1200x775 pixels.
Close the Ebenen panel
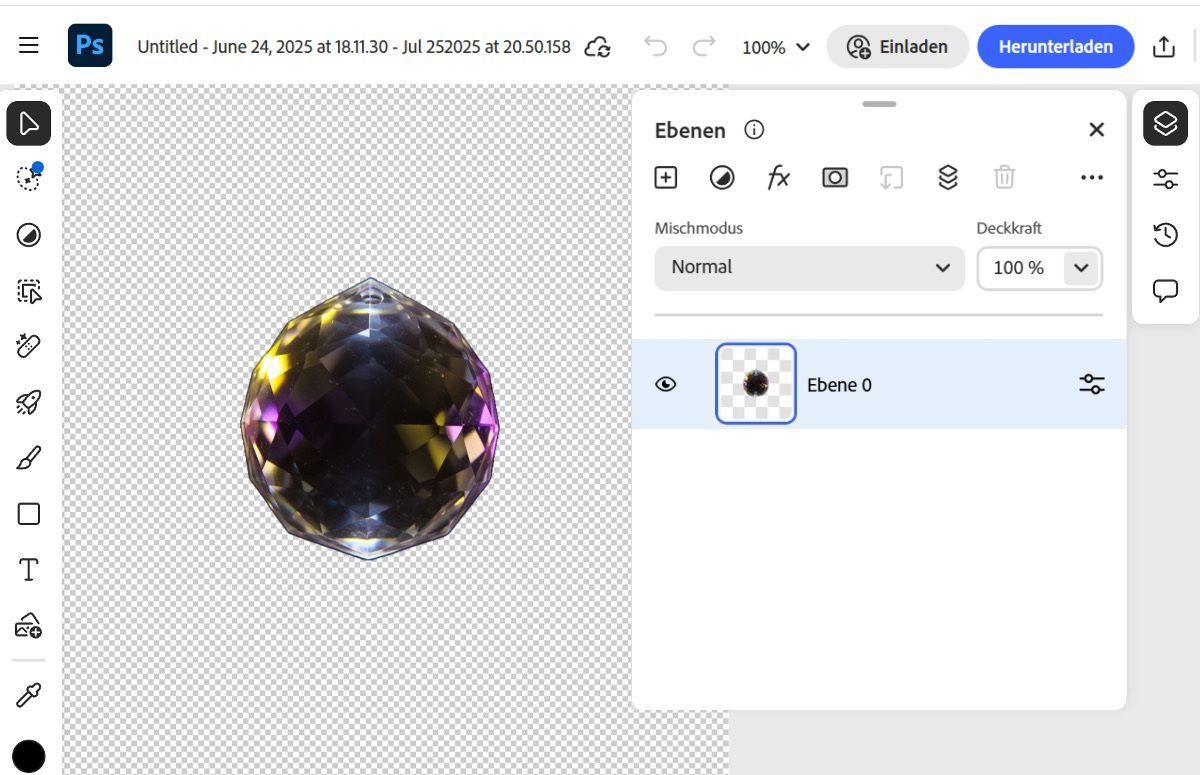1097,130
